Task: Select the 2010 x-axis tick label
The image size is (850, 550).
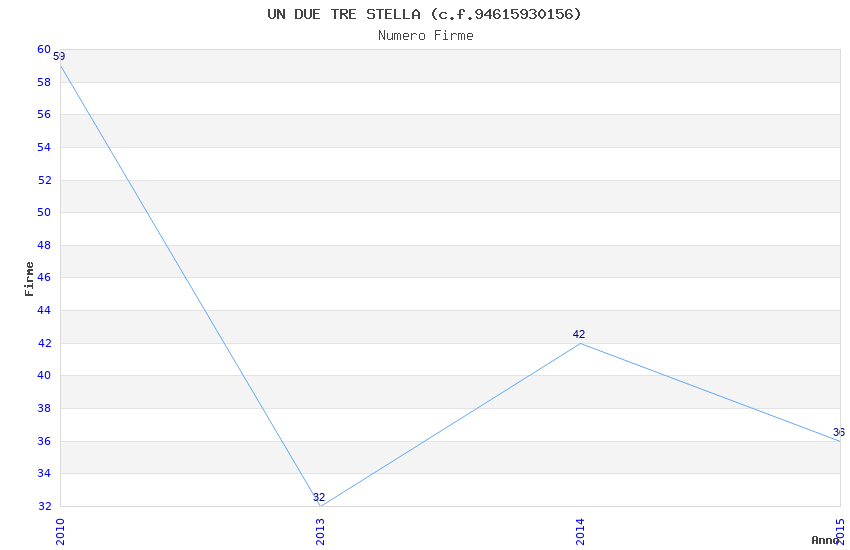Action: 60,530
